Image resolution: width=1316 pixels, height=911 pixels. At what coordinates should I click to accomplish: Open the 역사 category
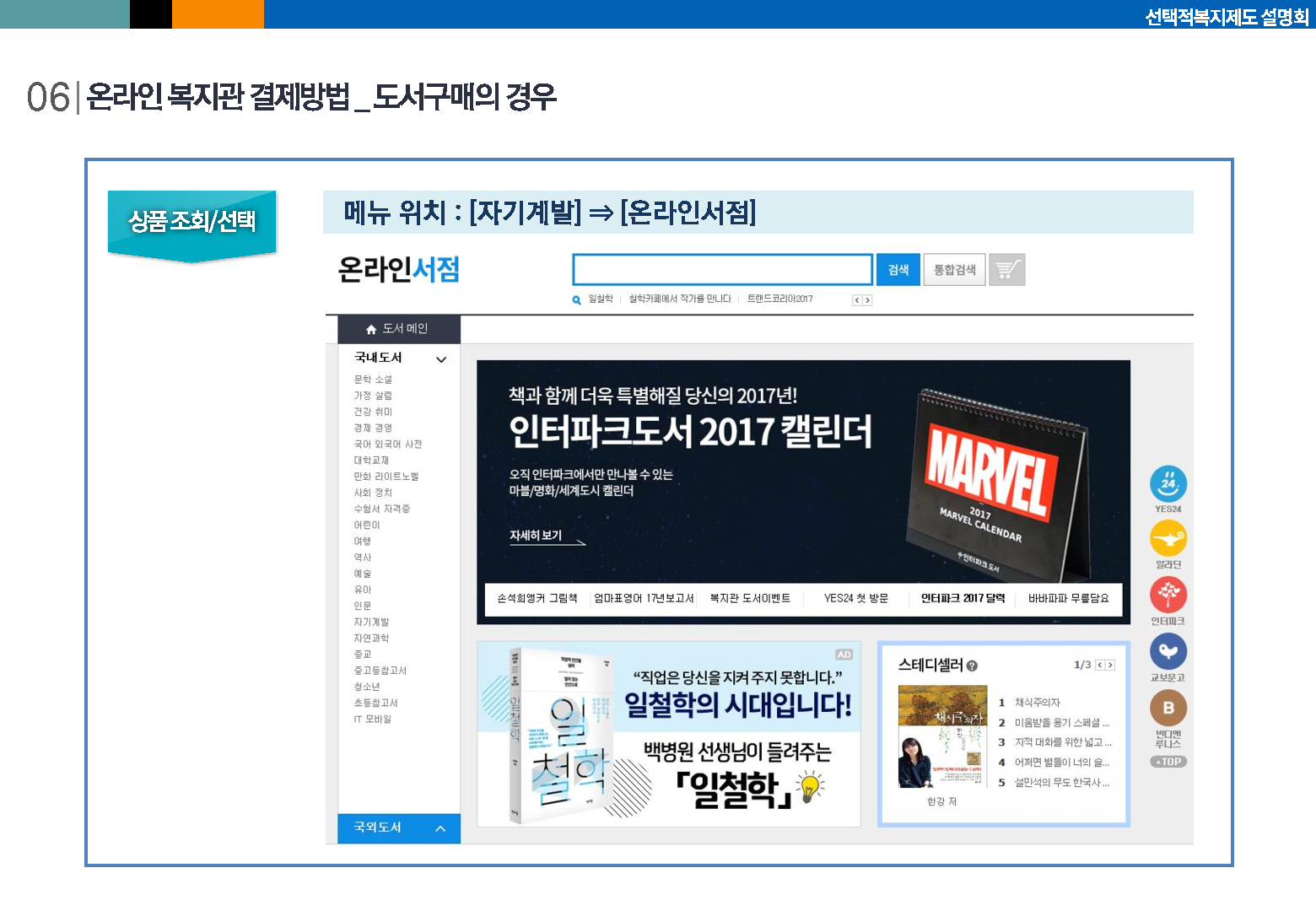pyautogui.click(x=363, y=558)
